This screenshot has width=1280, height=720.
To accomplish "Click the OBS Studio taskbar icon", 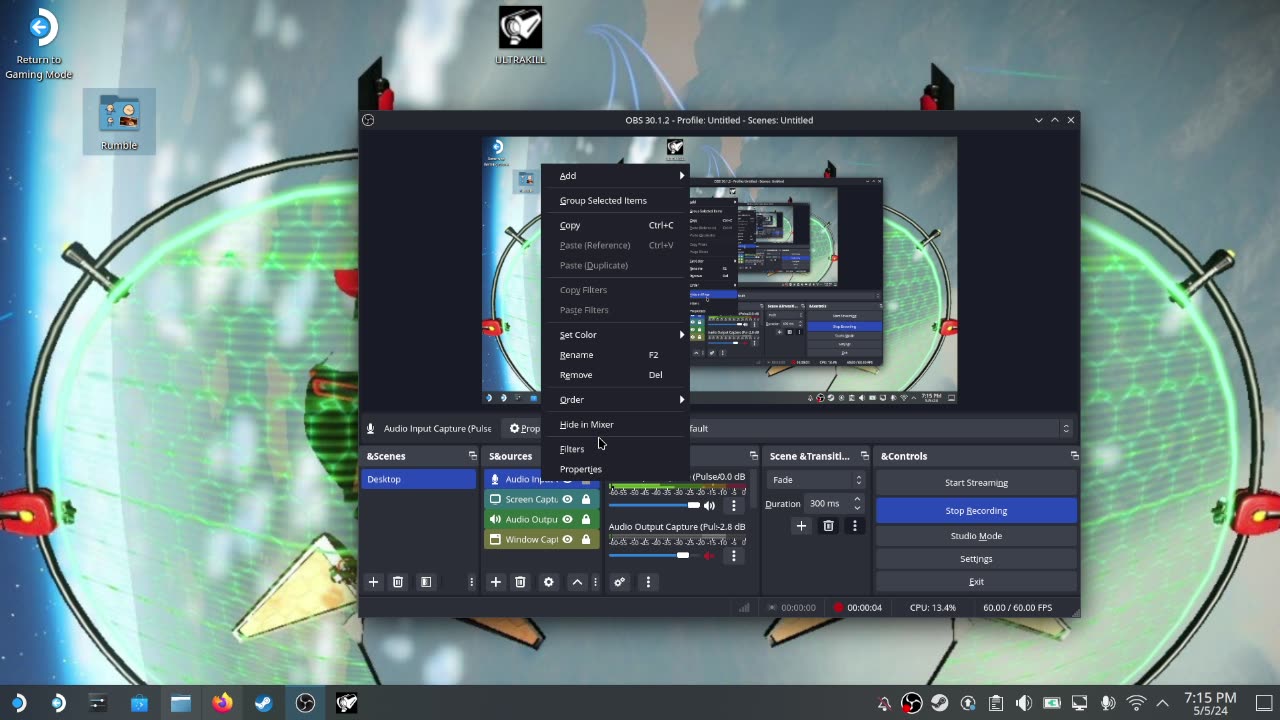I will (x=305, y=703).
